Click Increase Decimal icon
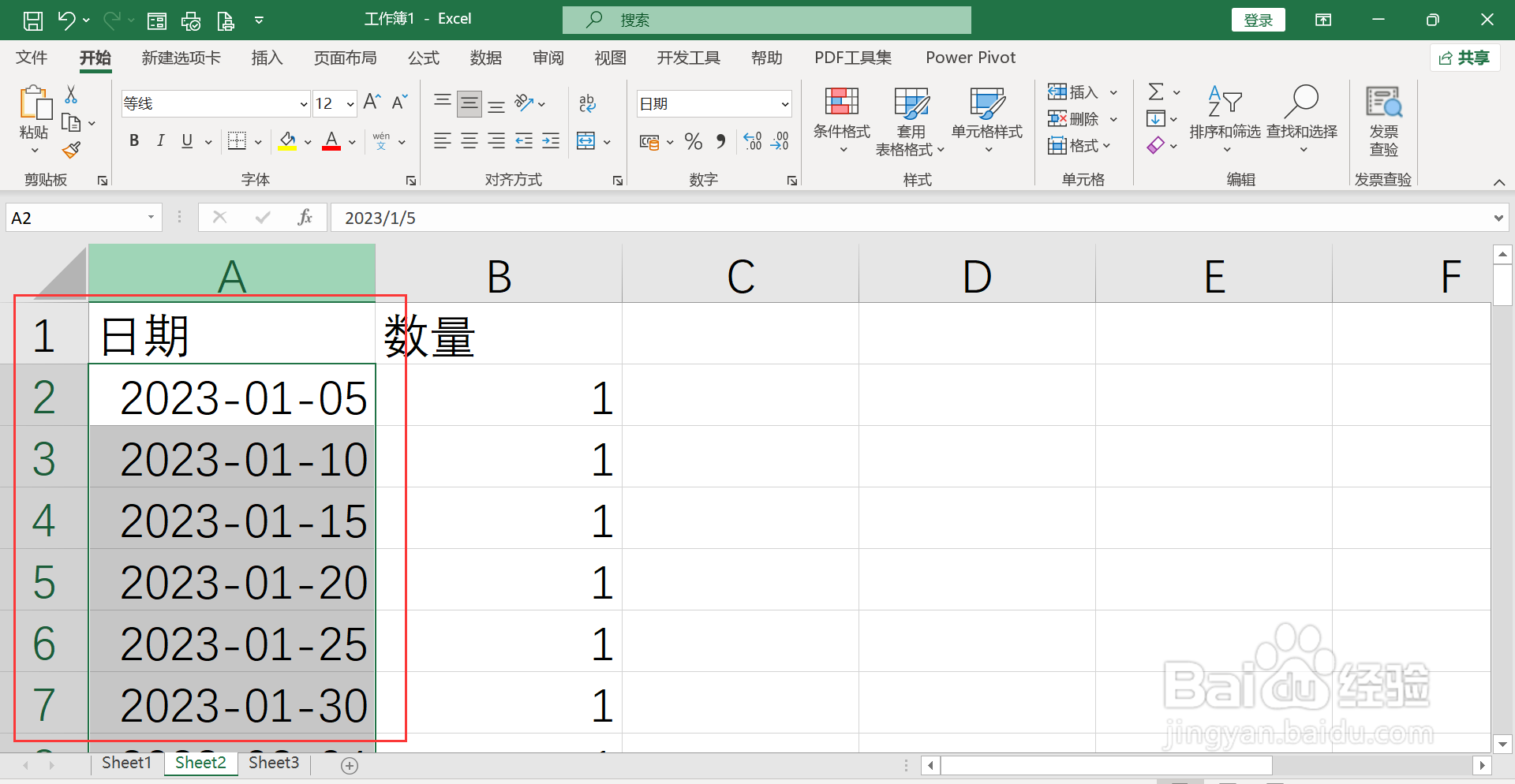This screenshot has height=784, width=1515. [x=753, y=141]
